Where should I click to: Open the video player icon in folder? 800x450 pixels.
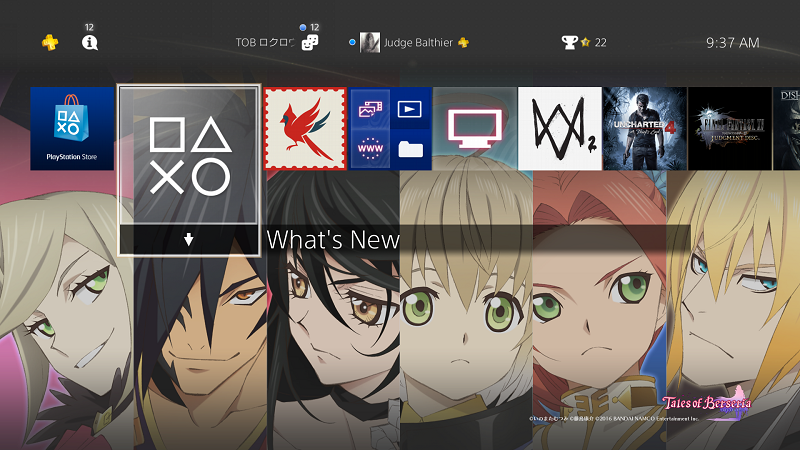pos(410,109)
